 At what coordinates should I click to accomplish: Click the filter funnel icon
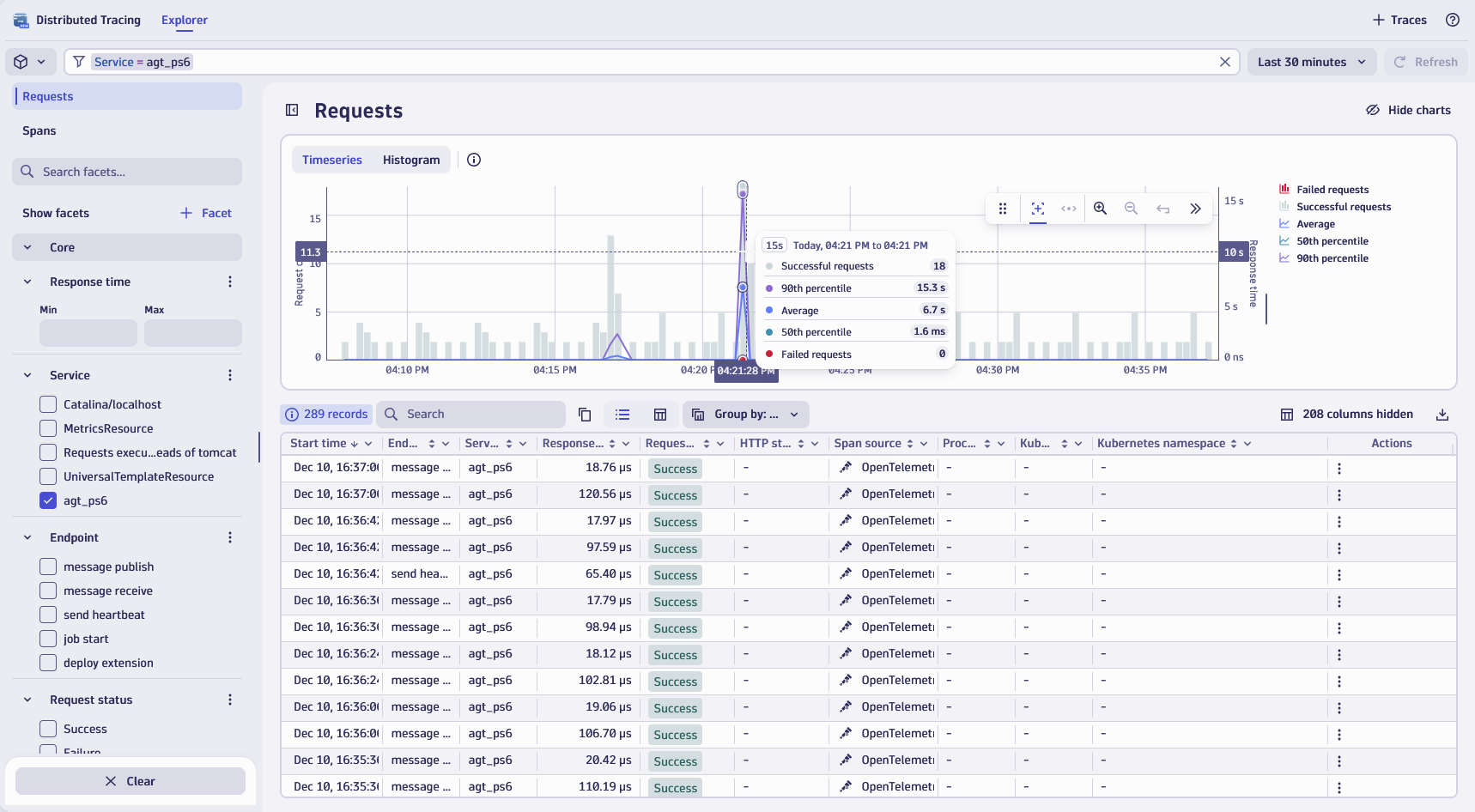click(x=79, y=62)
